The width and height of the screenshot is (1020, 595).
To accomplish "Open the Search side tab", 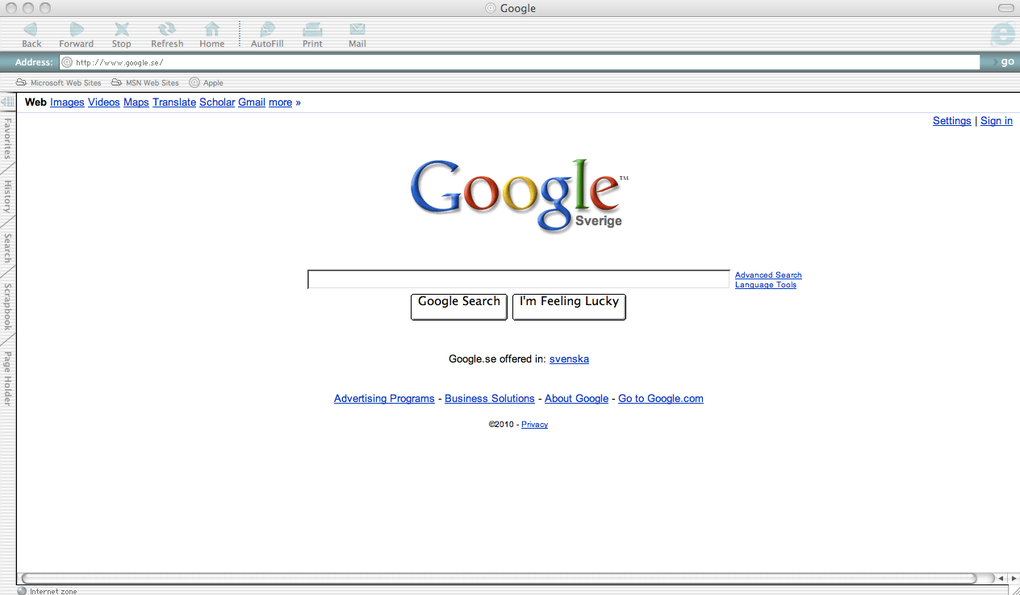I will tap(7, 248).
